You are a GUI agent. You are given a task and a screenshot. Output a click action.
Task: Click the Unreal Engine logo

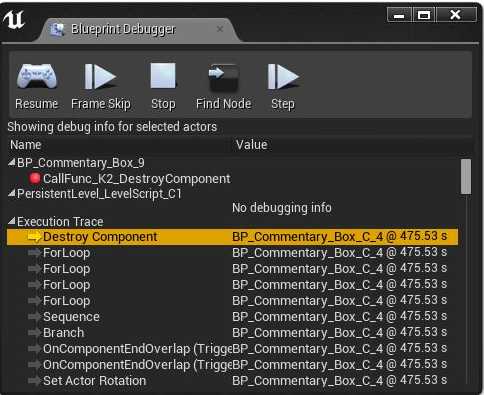tap(14, 19)
